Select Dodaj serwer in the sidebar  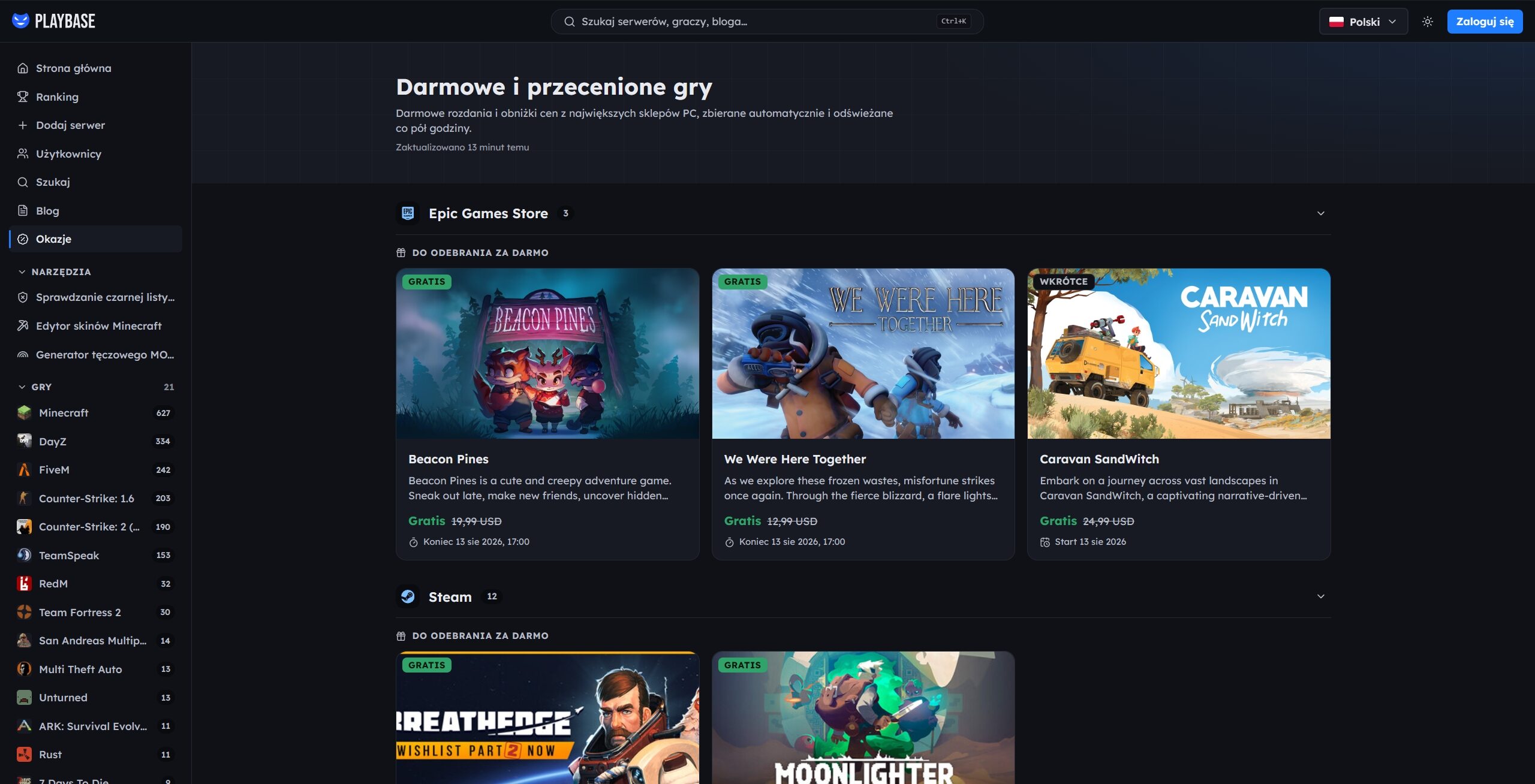96,125
